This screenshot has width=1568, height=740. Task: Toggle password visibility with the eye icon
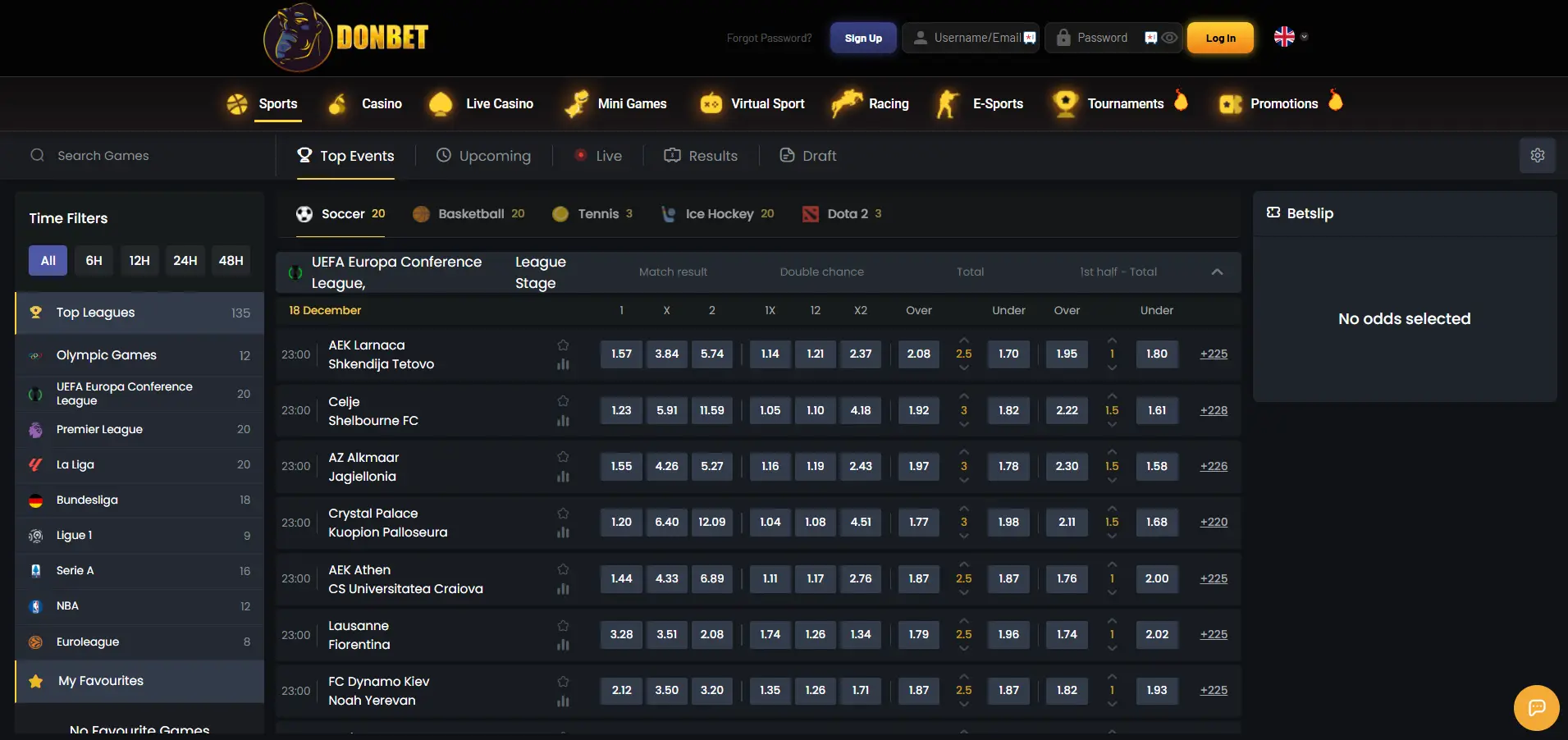[1168, 37]
